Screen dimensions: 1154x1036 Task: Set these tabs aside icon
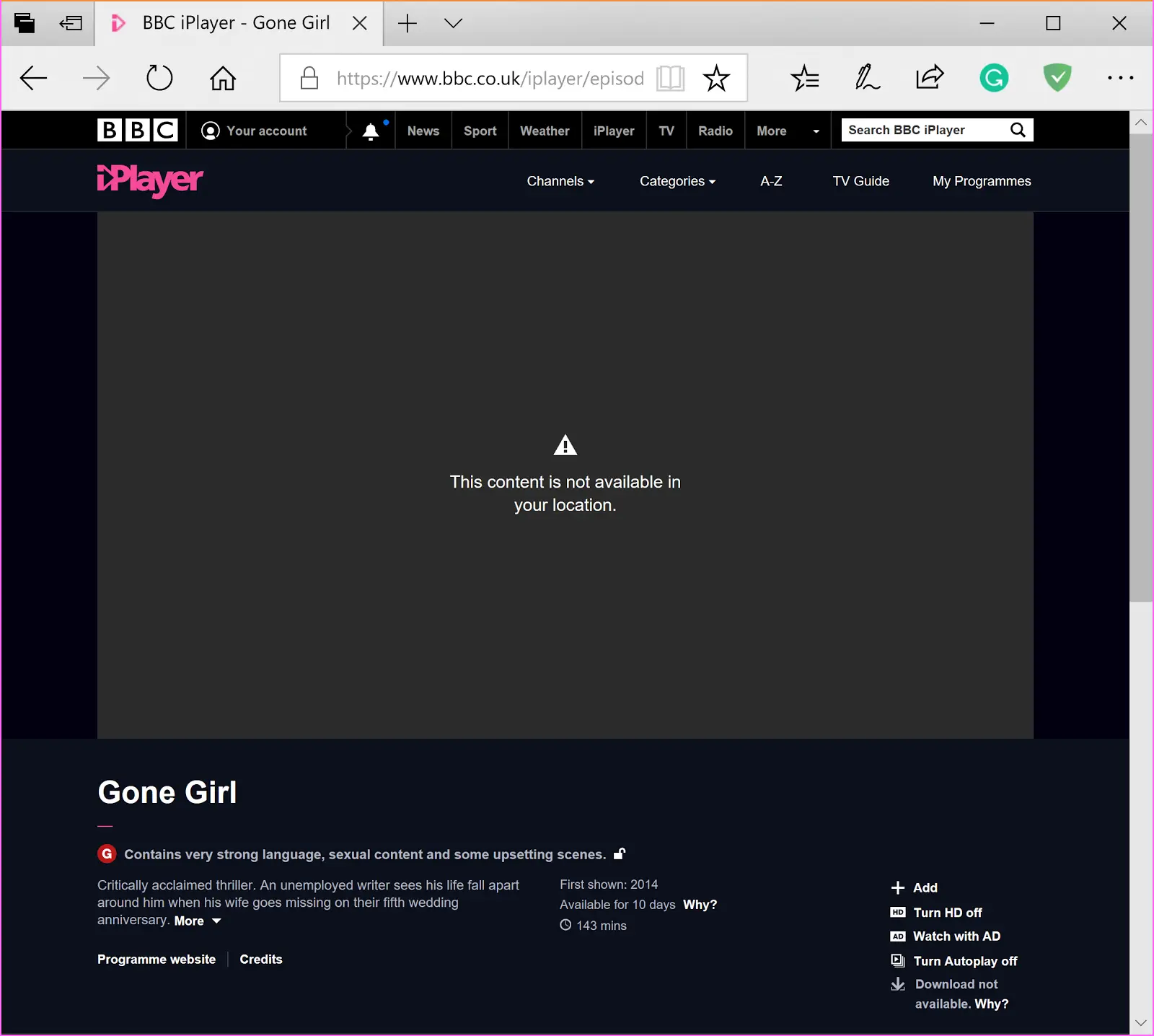click(x=71, y=23)
